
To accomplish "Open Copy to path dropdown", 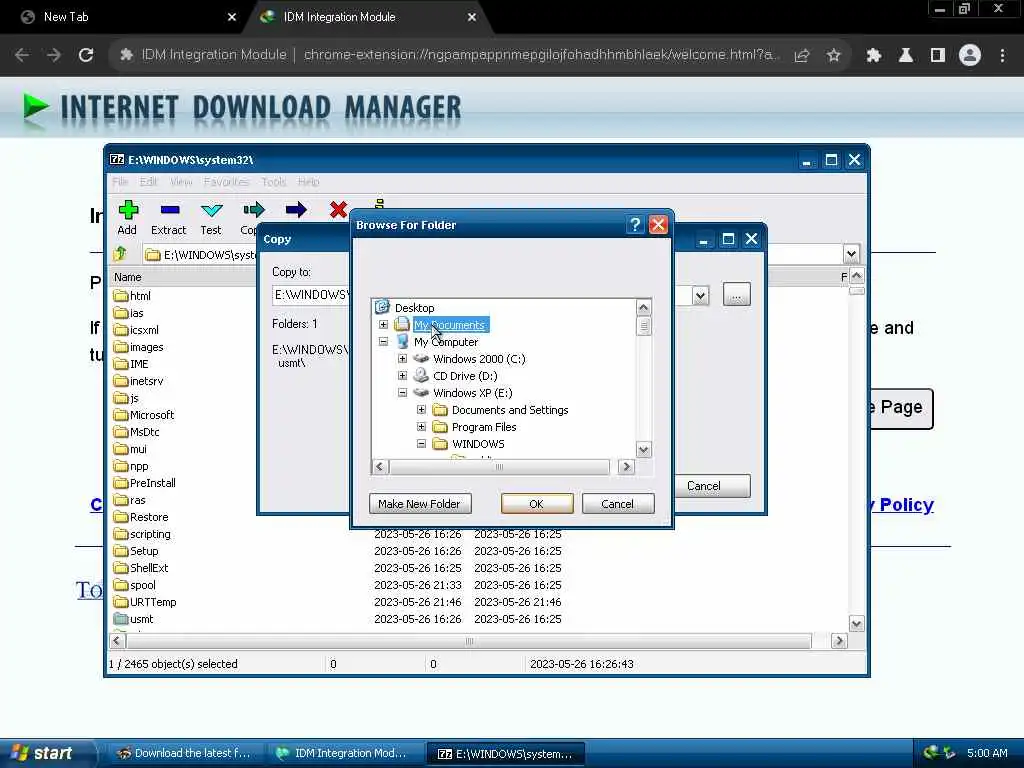I will point(700,295).
